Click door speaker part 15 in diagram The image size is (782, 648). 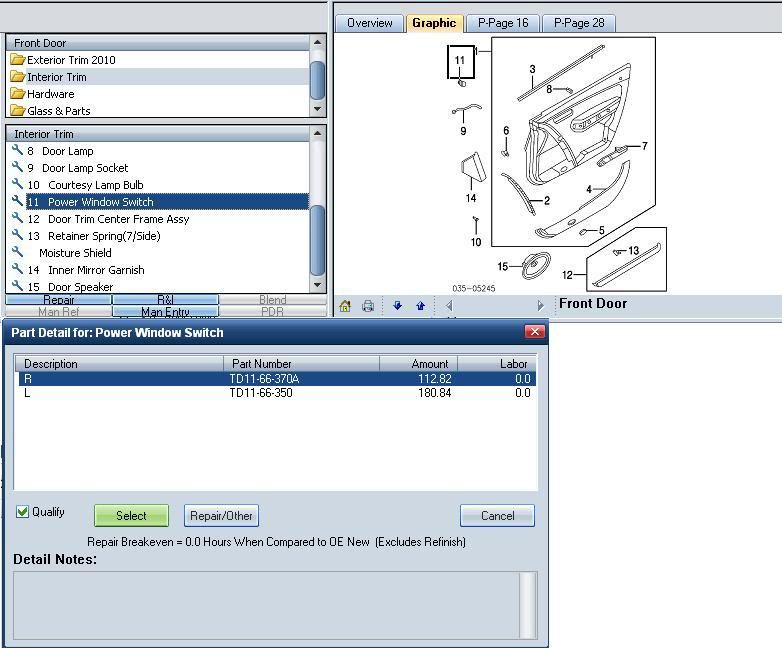point(536,265)
